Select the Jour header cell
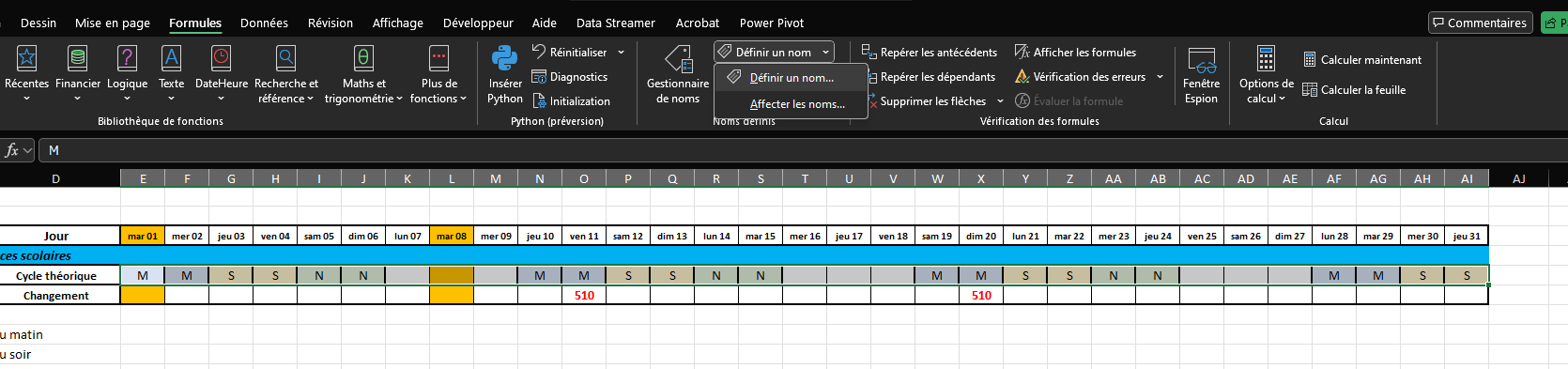Image resolution: width=1568 pixels, height=369 pixels. (x=56, y=236)
